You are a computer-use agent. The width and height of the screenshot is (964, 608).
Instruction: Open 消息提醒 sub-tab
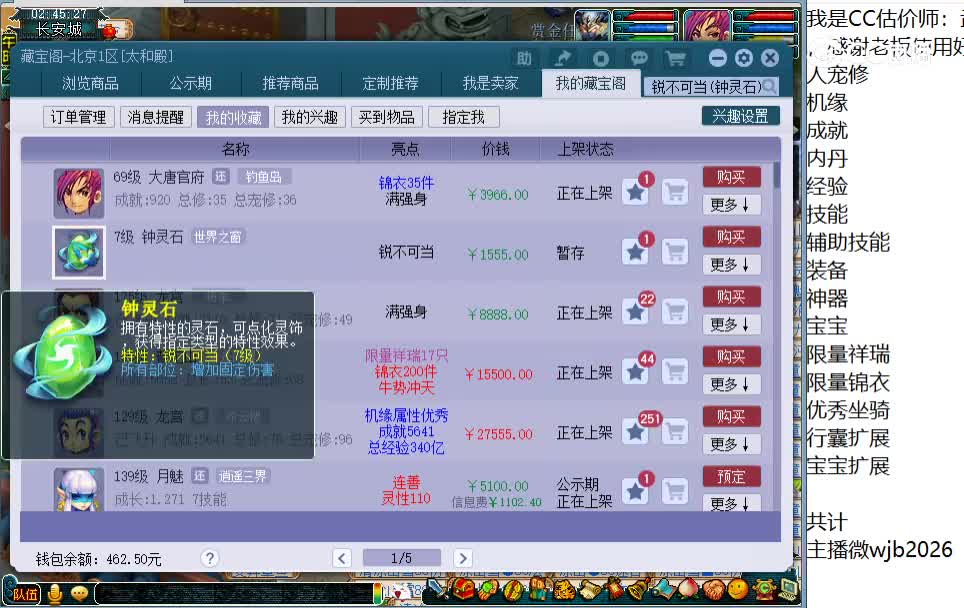(x=156, y=117)
